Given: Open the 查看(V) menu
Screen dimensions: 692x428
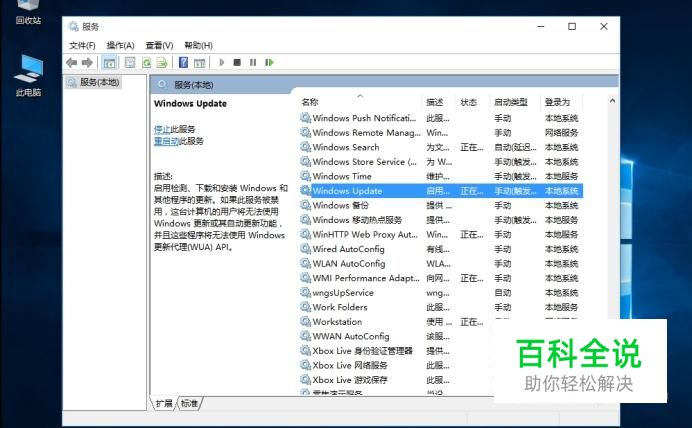Looking at the screenshot, I should point(159,45).
